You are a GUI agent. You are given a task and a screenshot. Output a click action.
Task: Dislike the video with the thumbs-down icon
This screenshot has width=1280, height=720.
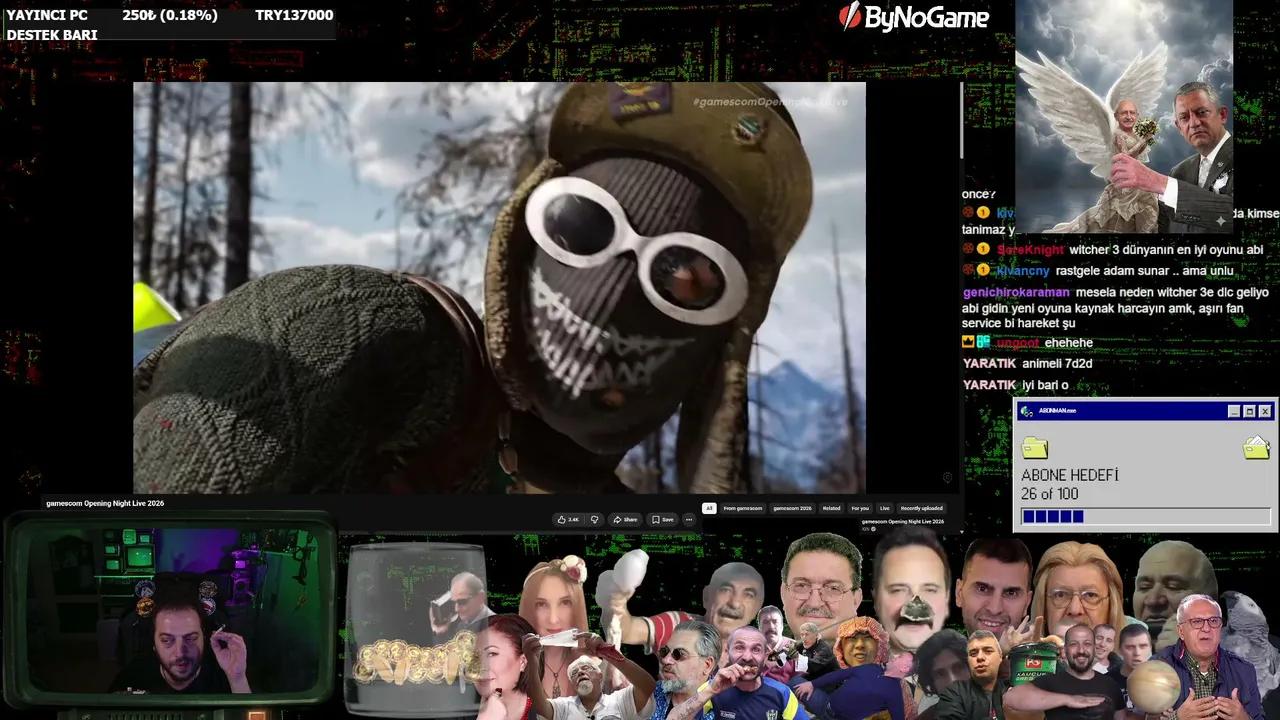click(594, 520)
